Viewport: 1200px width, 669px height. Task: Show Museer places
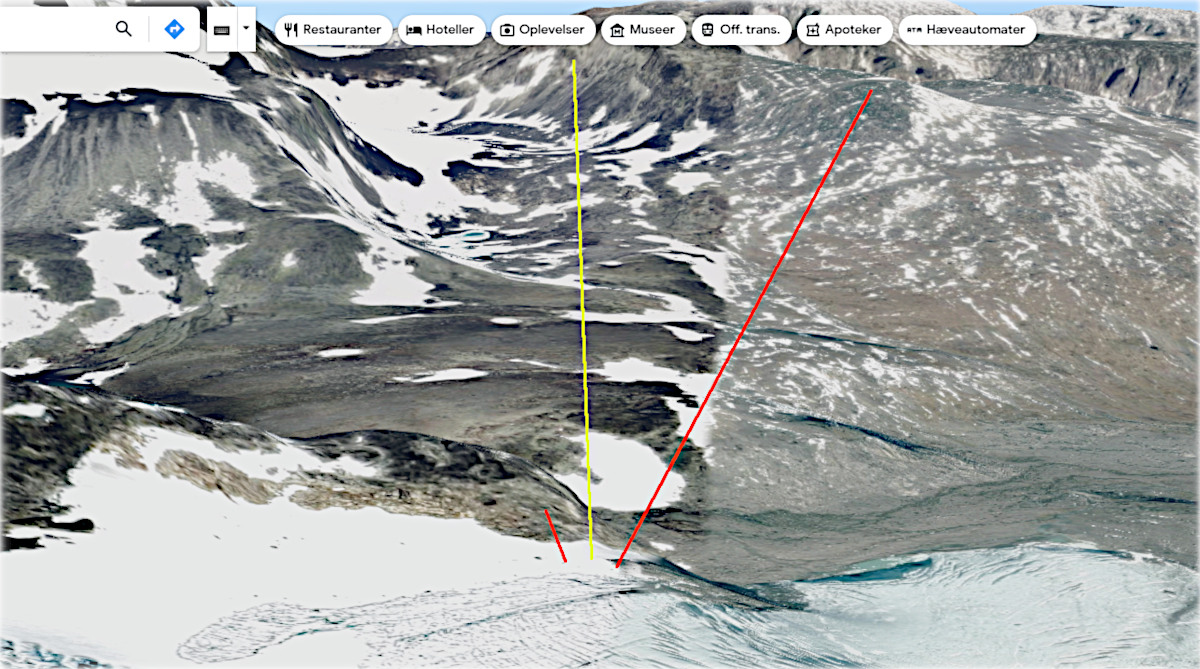click(x=643, y=30)
